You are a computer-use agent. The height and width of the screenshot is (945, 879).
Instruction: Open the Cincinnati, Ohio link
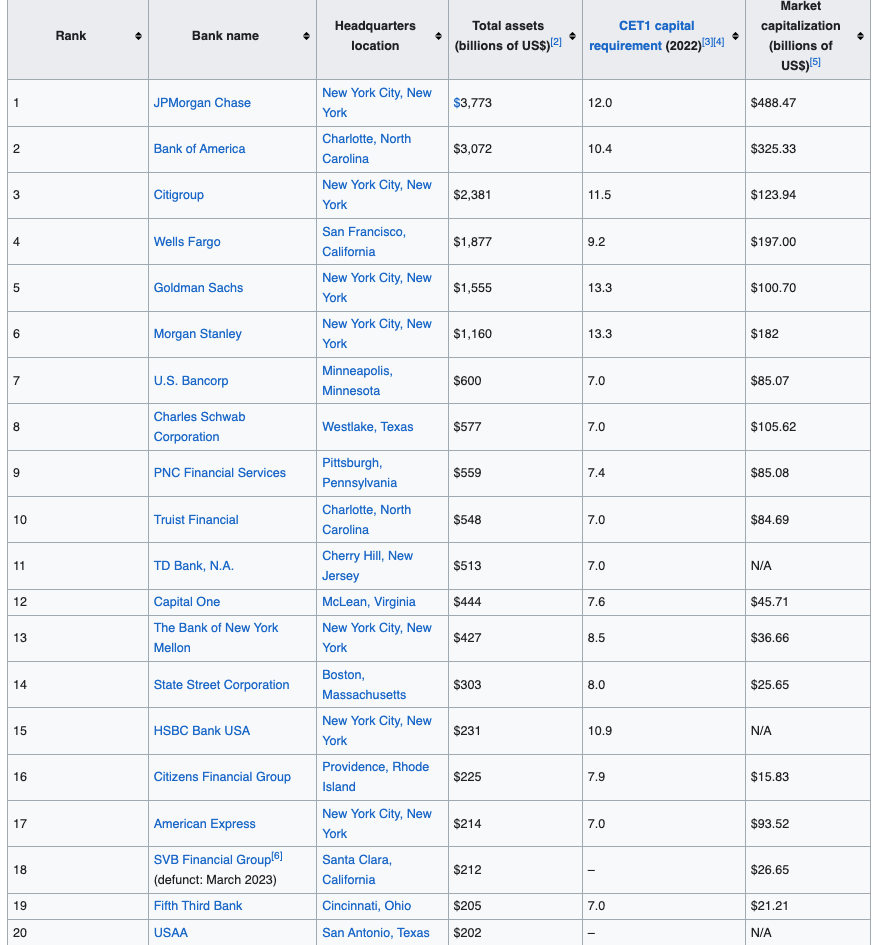(x=367, y=906)
